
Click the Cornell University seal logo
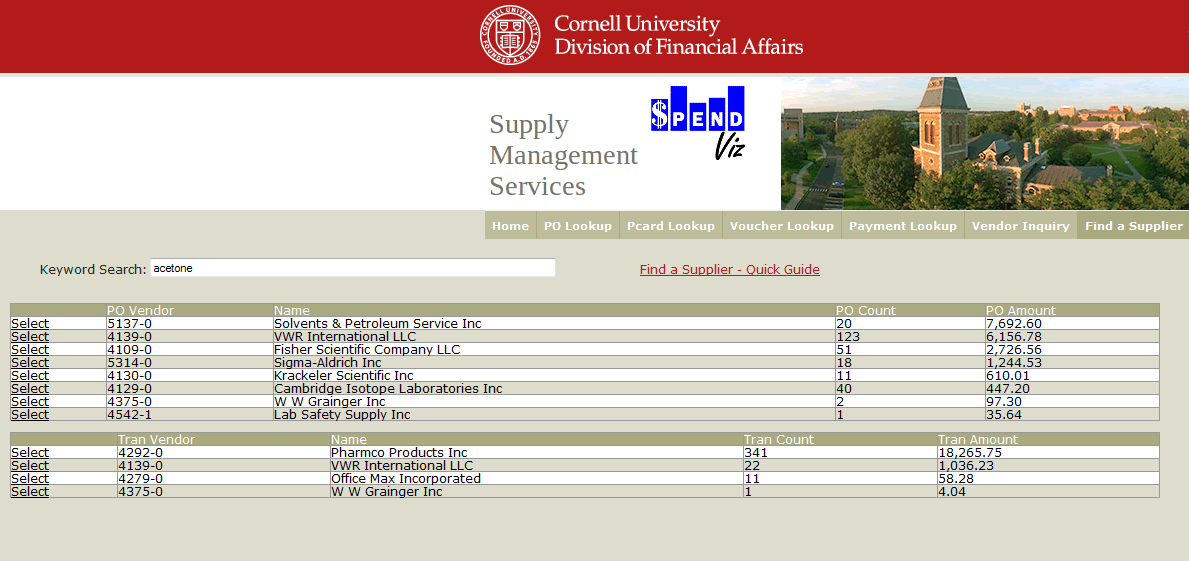coord(510,35)
